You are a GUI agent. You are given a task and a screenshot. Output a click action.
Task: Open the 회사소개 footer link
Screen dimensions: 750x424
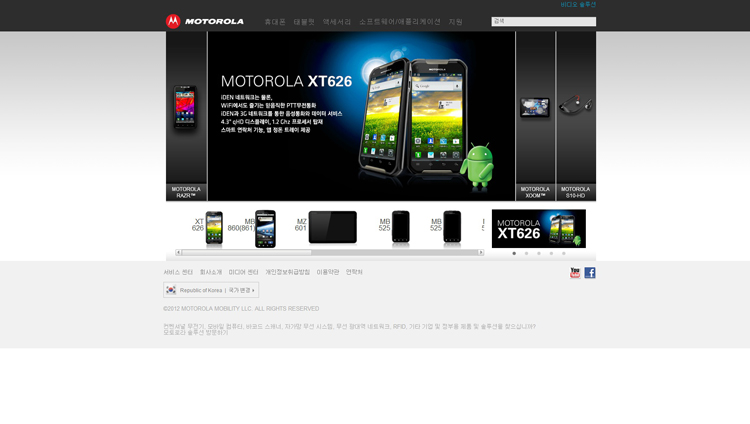[x=211, y=272]
